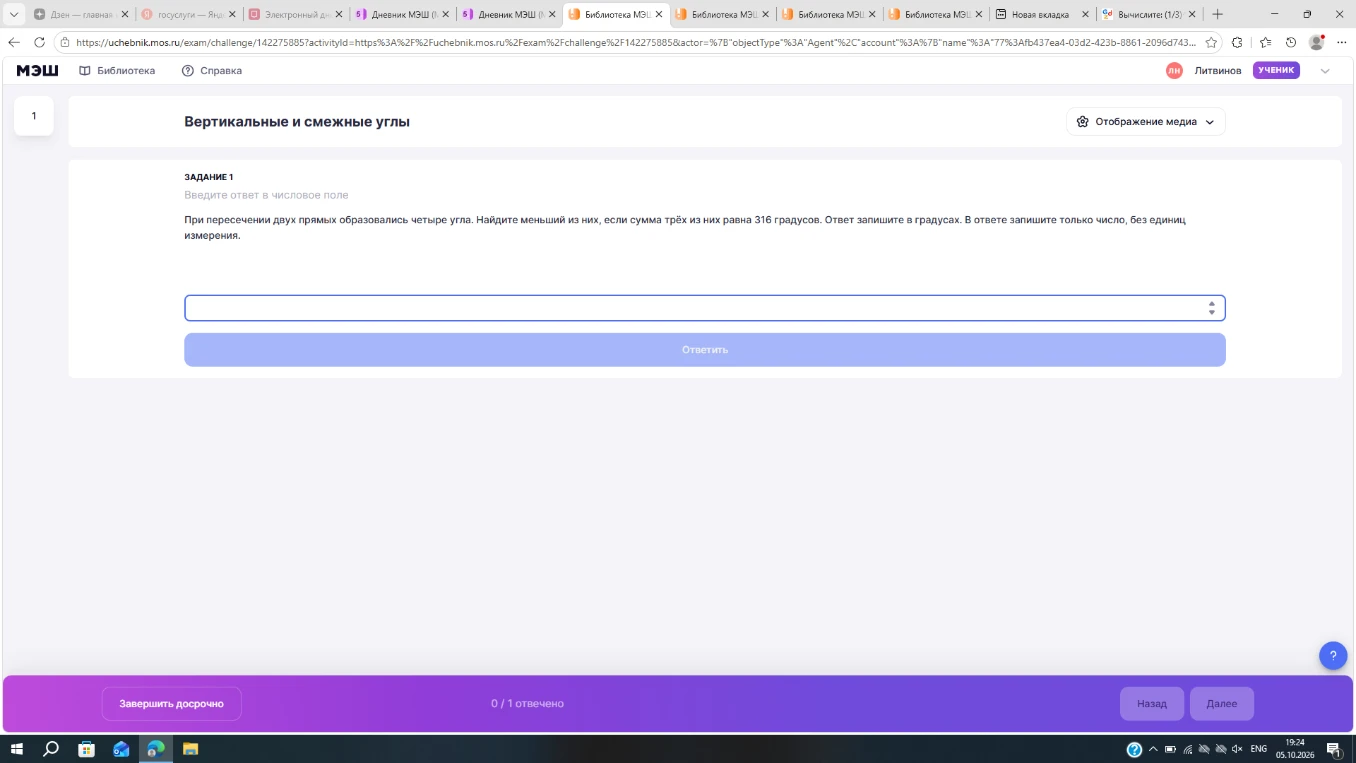Image resolution: width=1356 pixels, height=763 pixels.
Task: Go back using the browser back arrow
Action: click(x=14, y=42)
